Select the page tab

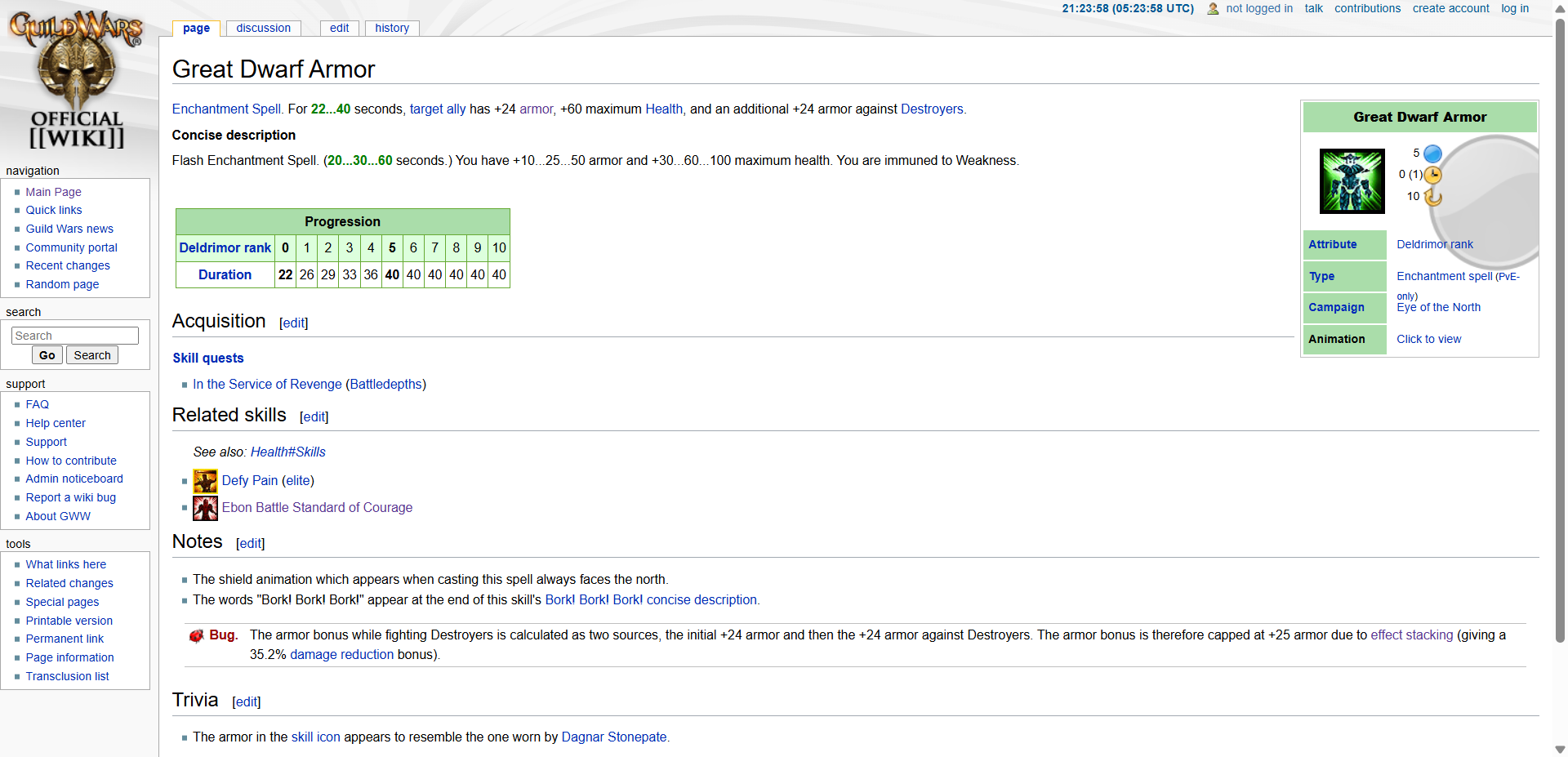pyautogui.click(x=196, y=28)
